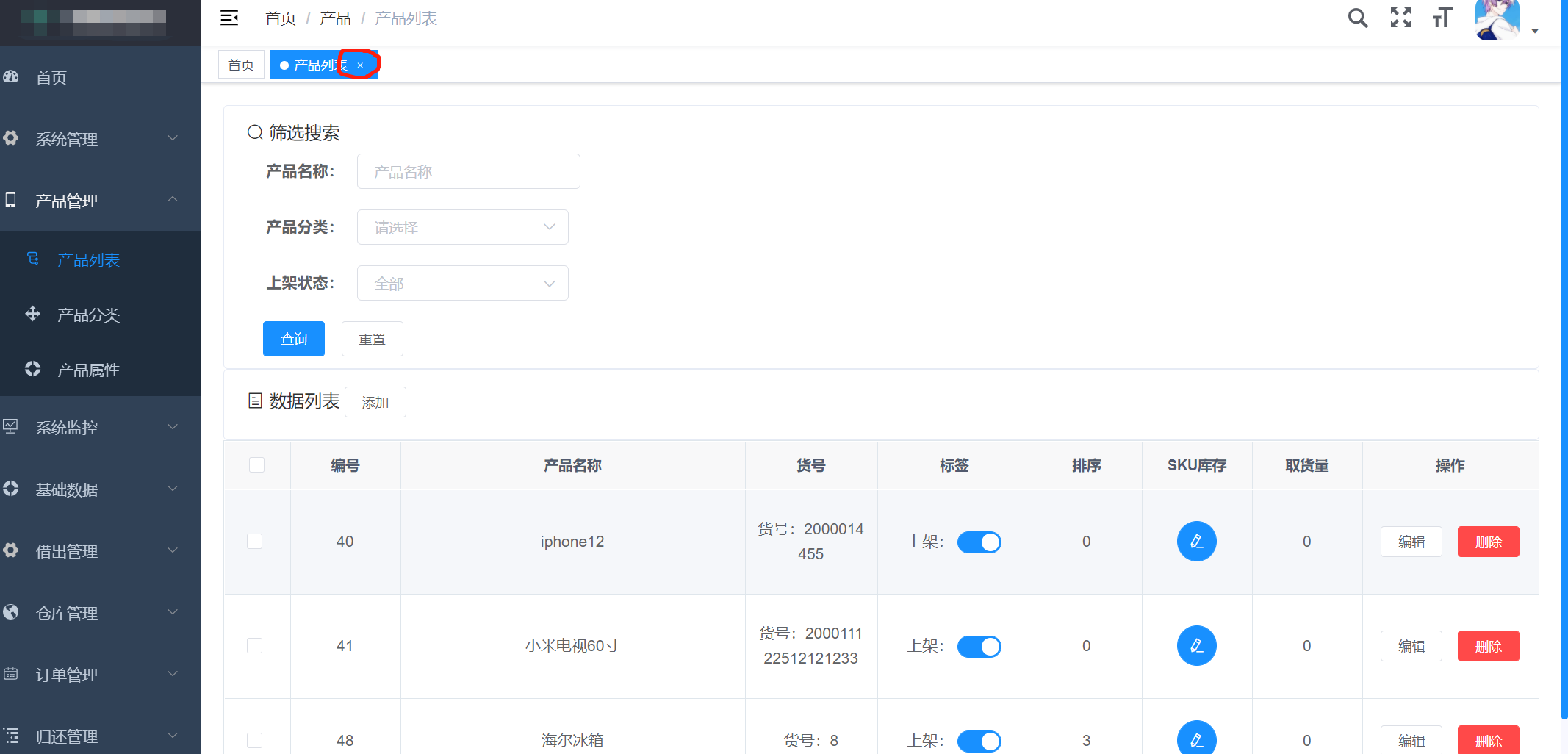Focus the 产品名称 input field

click(x=469, y=171)
